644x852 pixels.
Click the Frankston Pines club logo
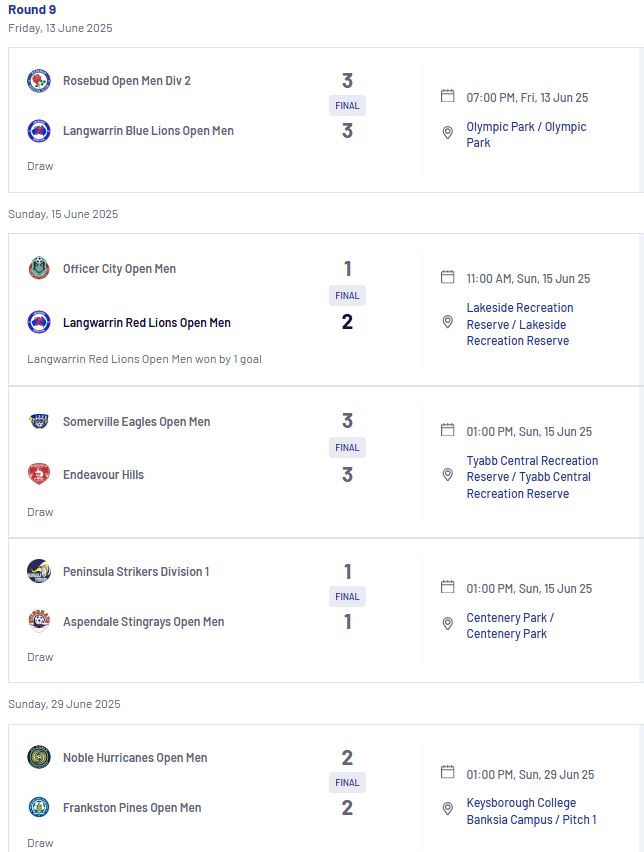click(39, 807)
